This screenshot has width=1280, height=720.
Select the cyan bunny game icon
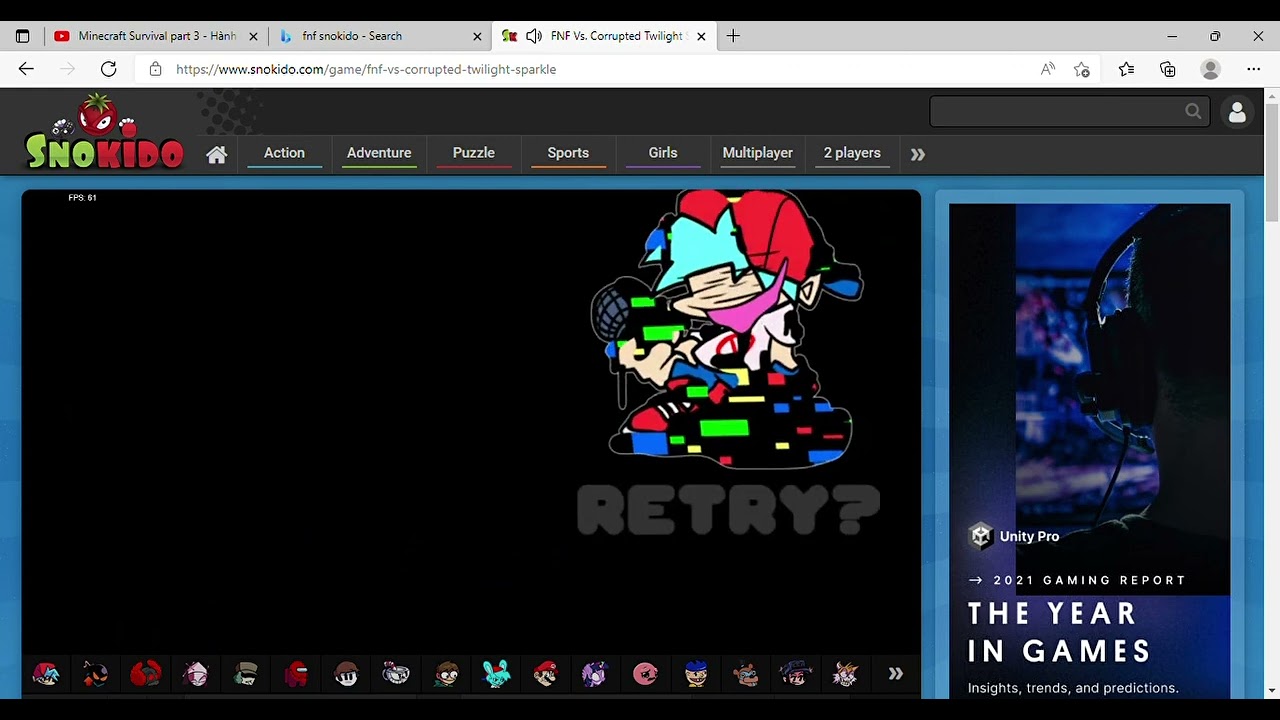tap(496, 674)
